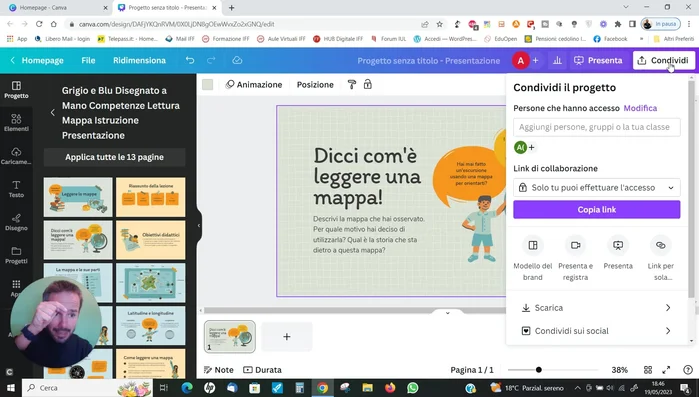Add collaborator with plus next to avatar A
The height and width of the screenshot is (397, 699).
click(535, 60)
